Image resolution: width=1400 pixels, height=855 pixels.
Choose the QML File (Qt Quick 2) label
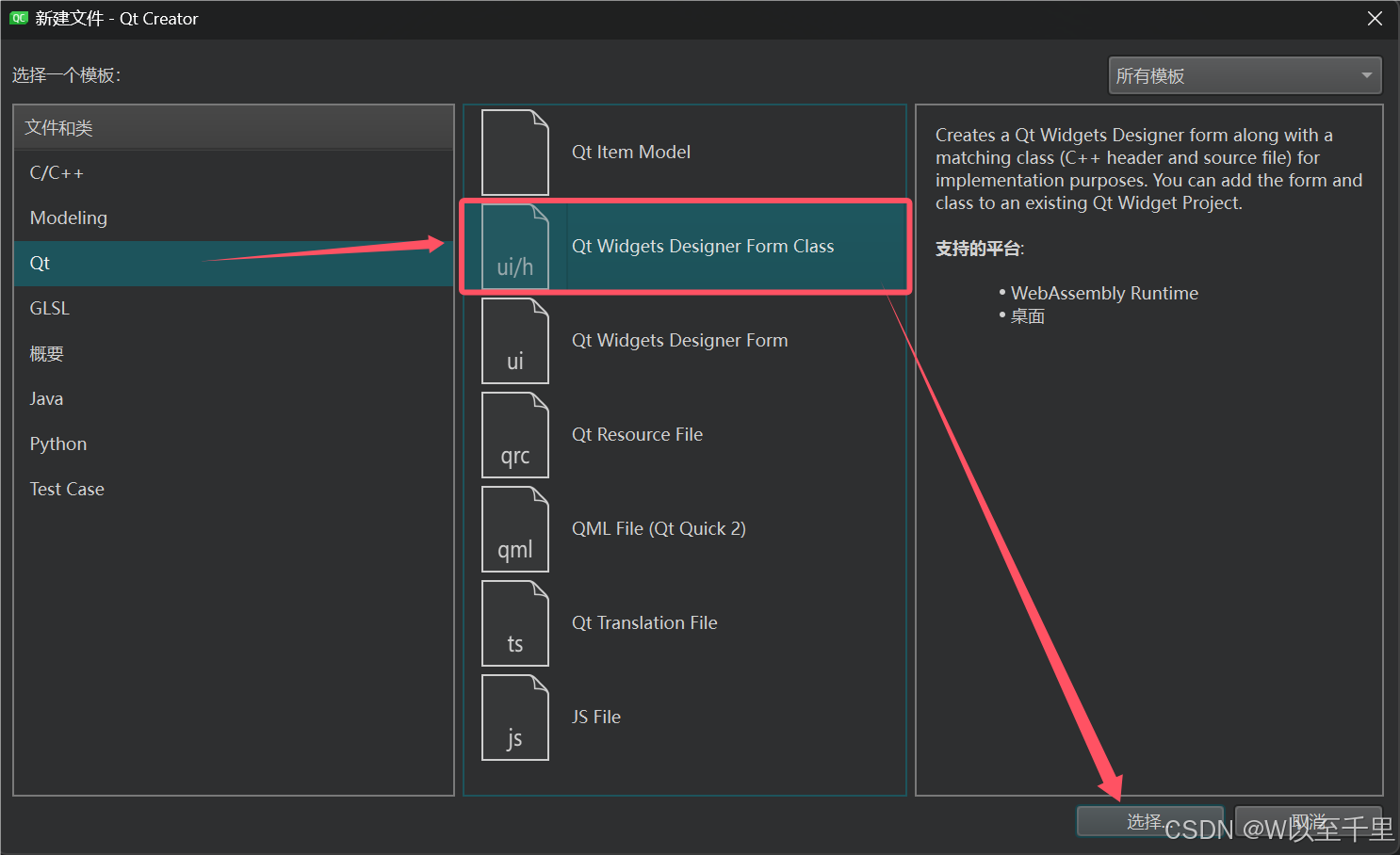coord(659,529)
